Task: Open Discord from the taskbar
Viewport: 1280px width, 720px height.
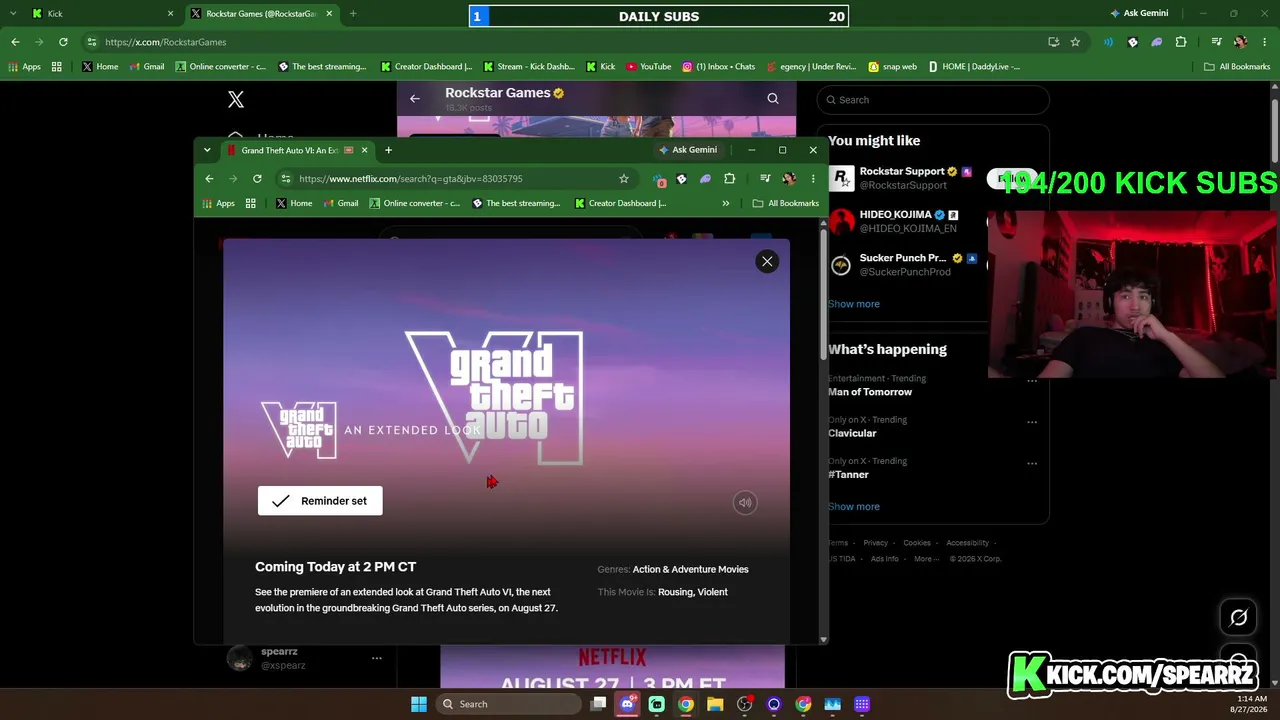Action: point(628,704)
